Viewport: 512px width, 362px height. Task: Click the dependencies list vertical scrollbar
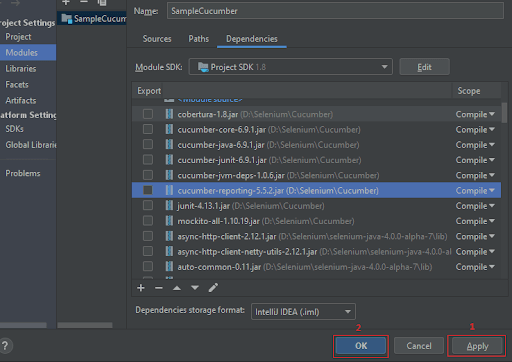[x=504, y=112]
